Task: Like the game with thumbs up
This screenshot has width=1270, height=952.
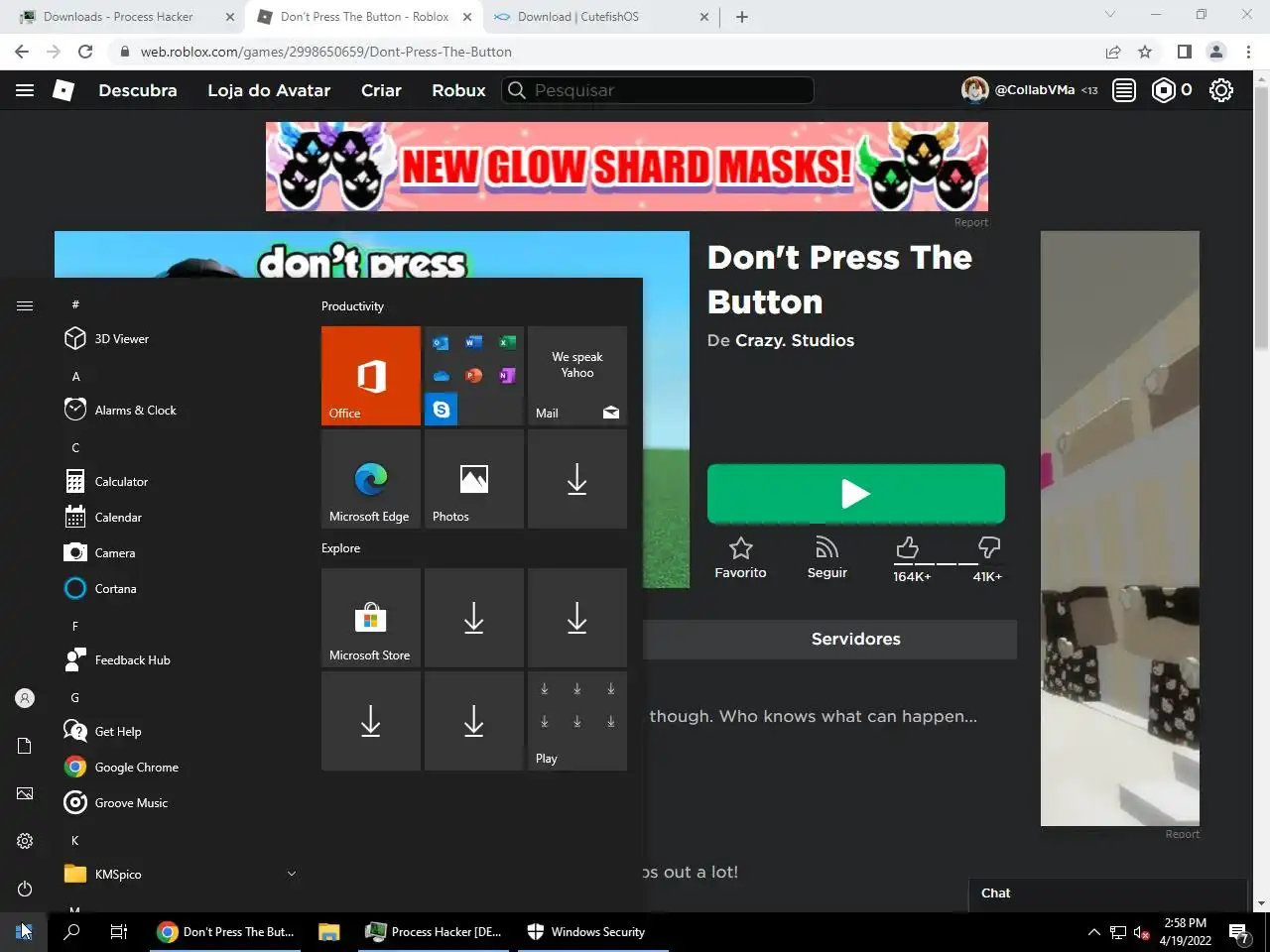Action: point(908,547)
